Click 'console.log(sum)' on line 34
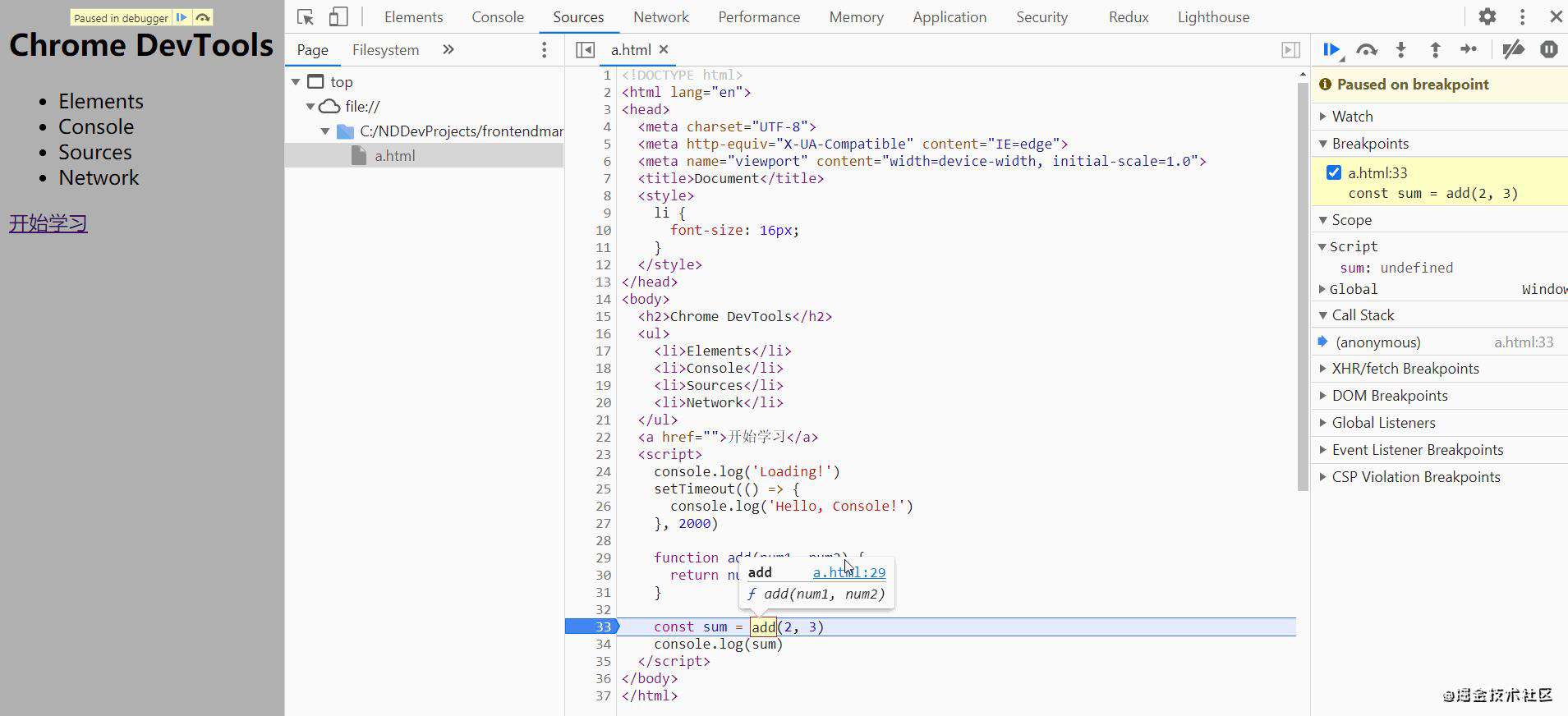Viewport: 1568px width, 716px height. [x=718, y=644]
